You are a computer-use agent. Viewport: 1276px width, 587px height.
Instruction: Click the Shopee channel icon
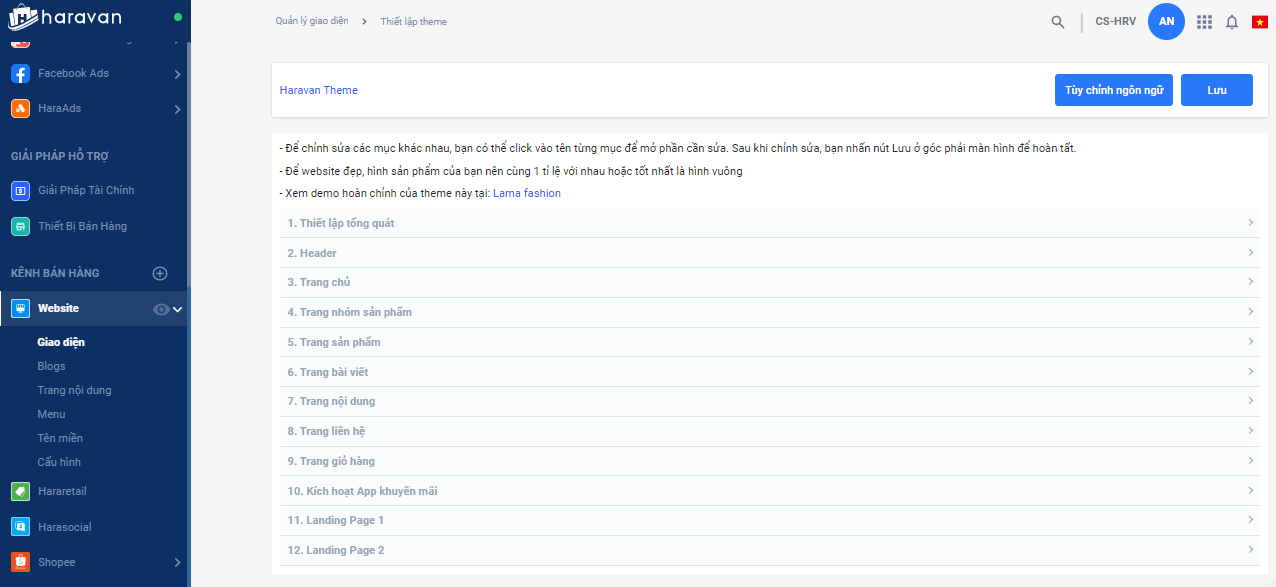click(x=20, y=562)
